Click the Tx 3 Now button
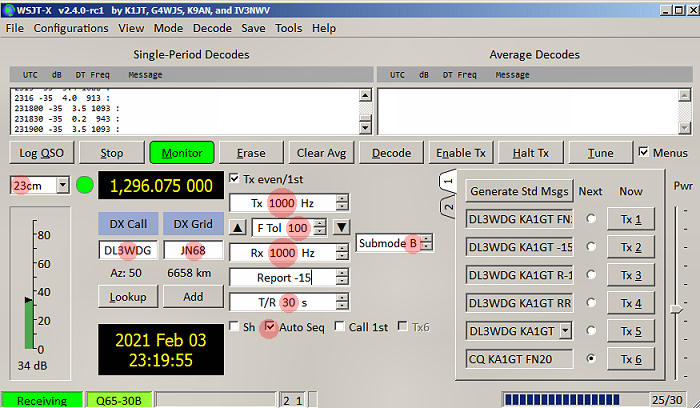This screenshot has height=408, width=700. 631,275
